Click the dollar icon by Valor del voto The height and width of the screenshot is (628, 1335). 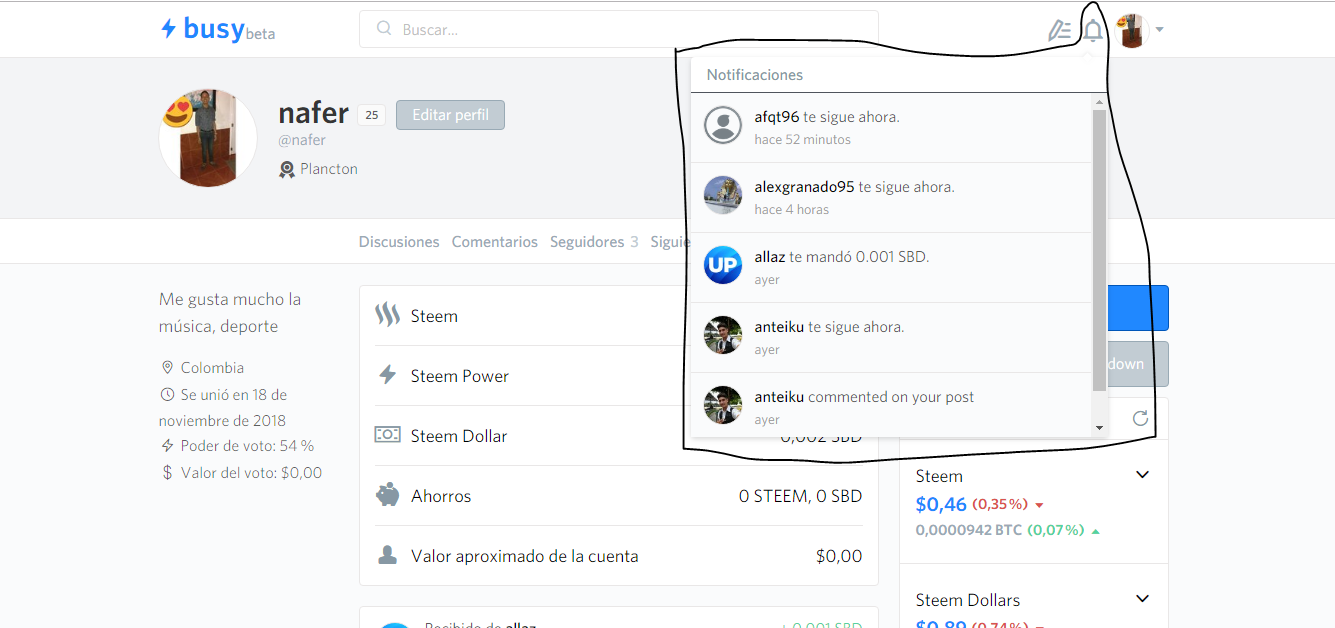pos(167,472)
